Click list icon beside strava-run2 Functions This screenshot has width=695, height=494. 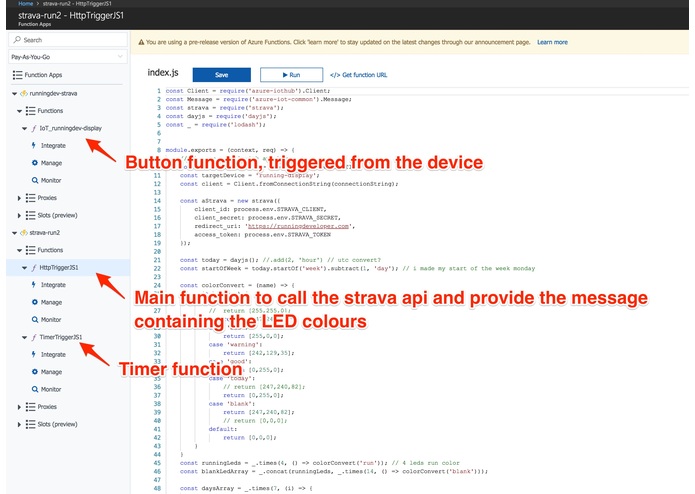(30, 250)
